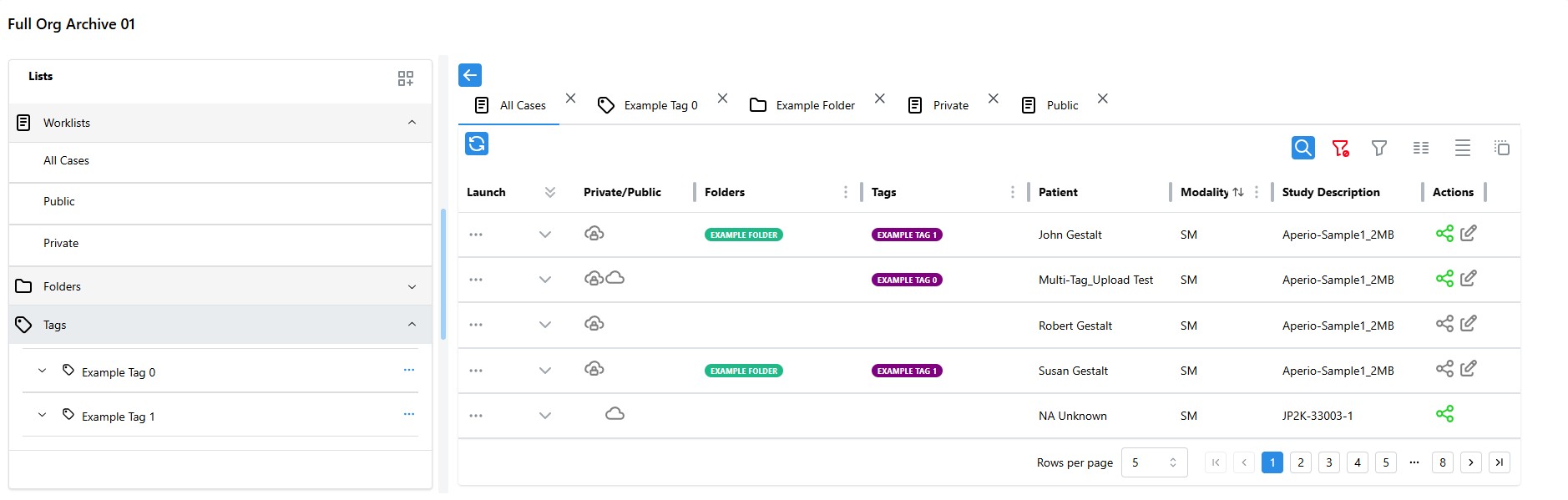Click the add list grid icon
The height and width of the screenshot is (500, 1568).
click(406, 78)
